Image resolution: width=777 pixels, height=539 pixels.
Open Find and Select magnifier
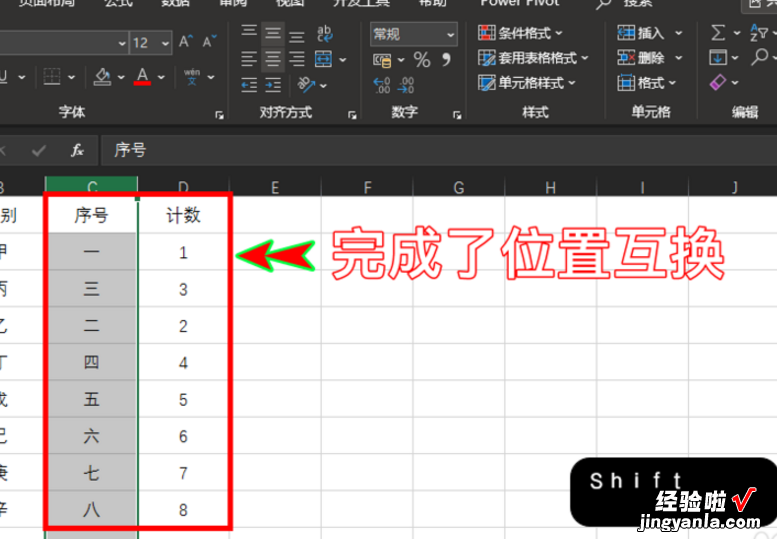[759, 57]
